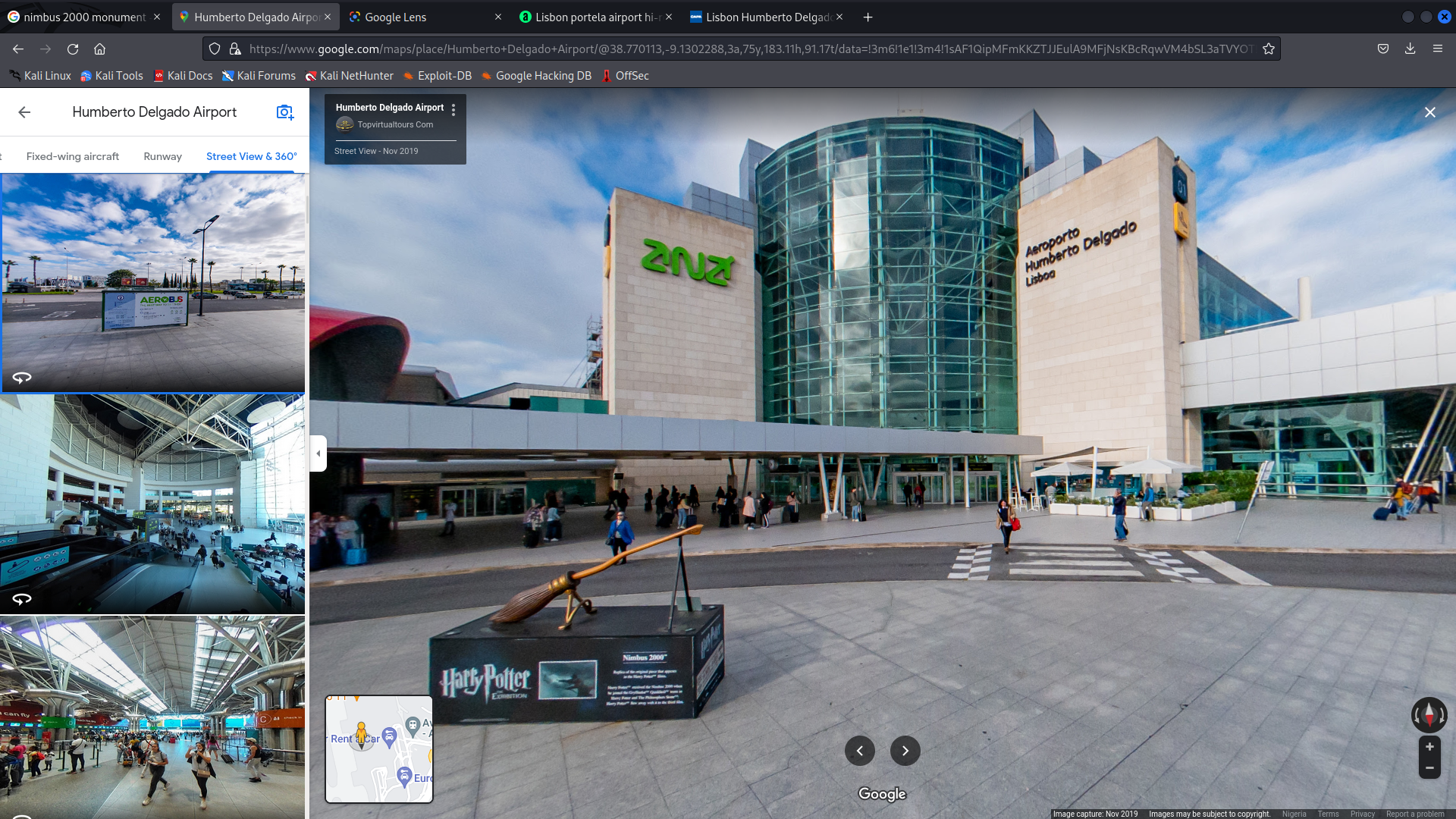Close the Lisbon Humberto Delgado tab

pyautogui.click(x=839, y=17)
